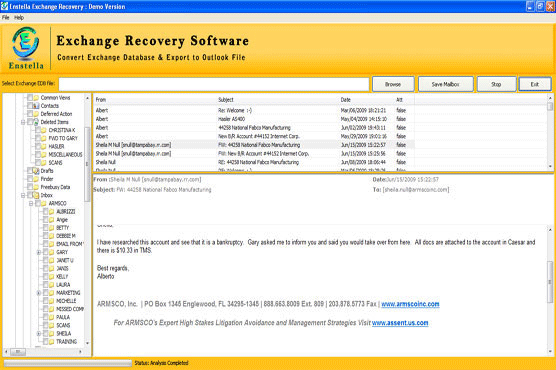The image size is (556, 370).
Task: Select the Contacts folder icon
Action: point(36,106)
